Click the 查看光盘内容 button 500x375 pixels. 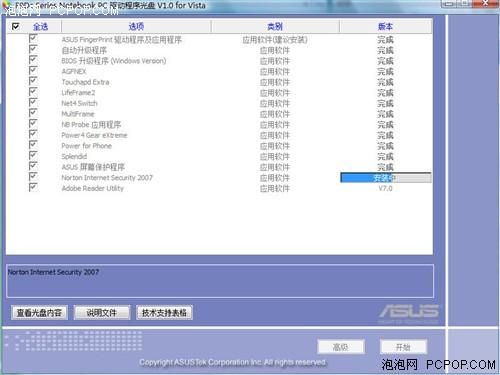coord(39,313)
